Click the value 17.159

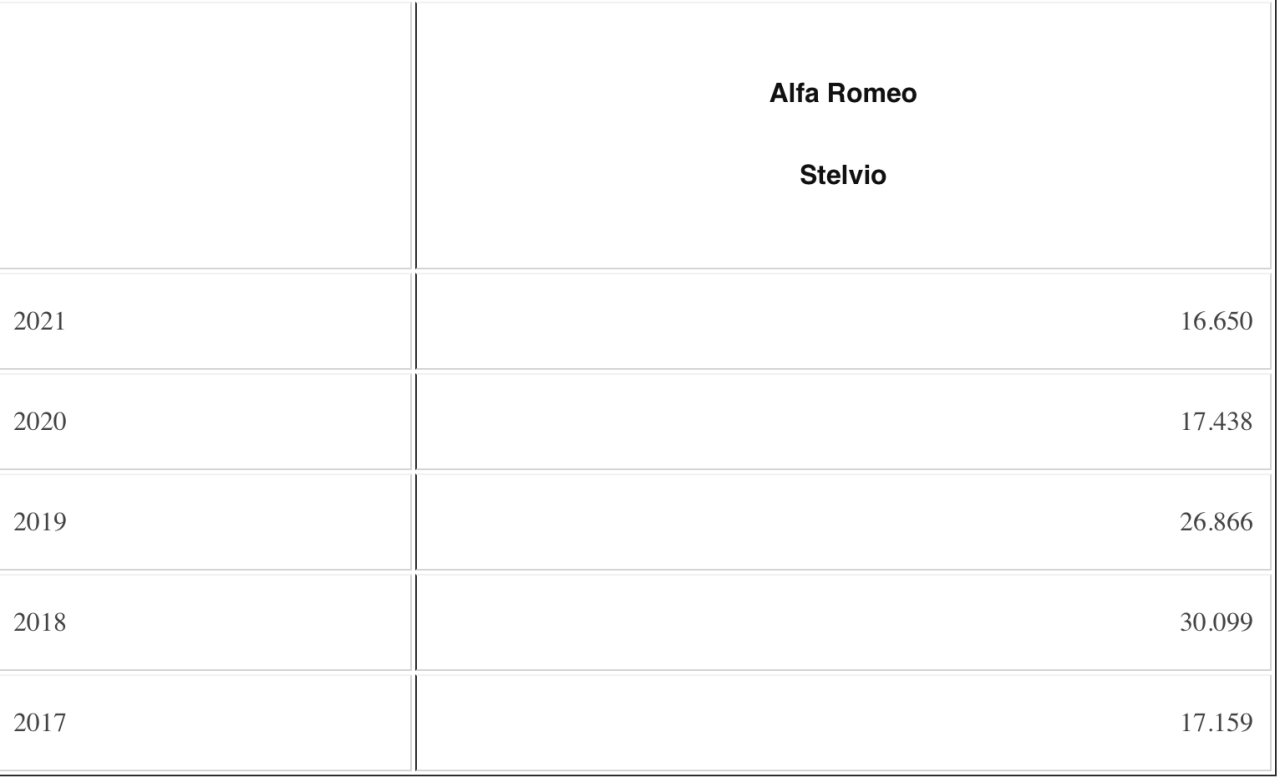click(1217, 722)
